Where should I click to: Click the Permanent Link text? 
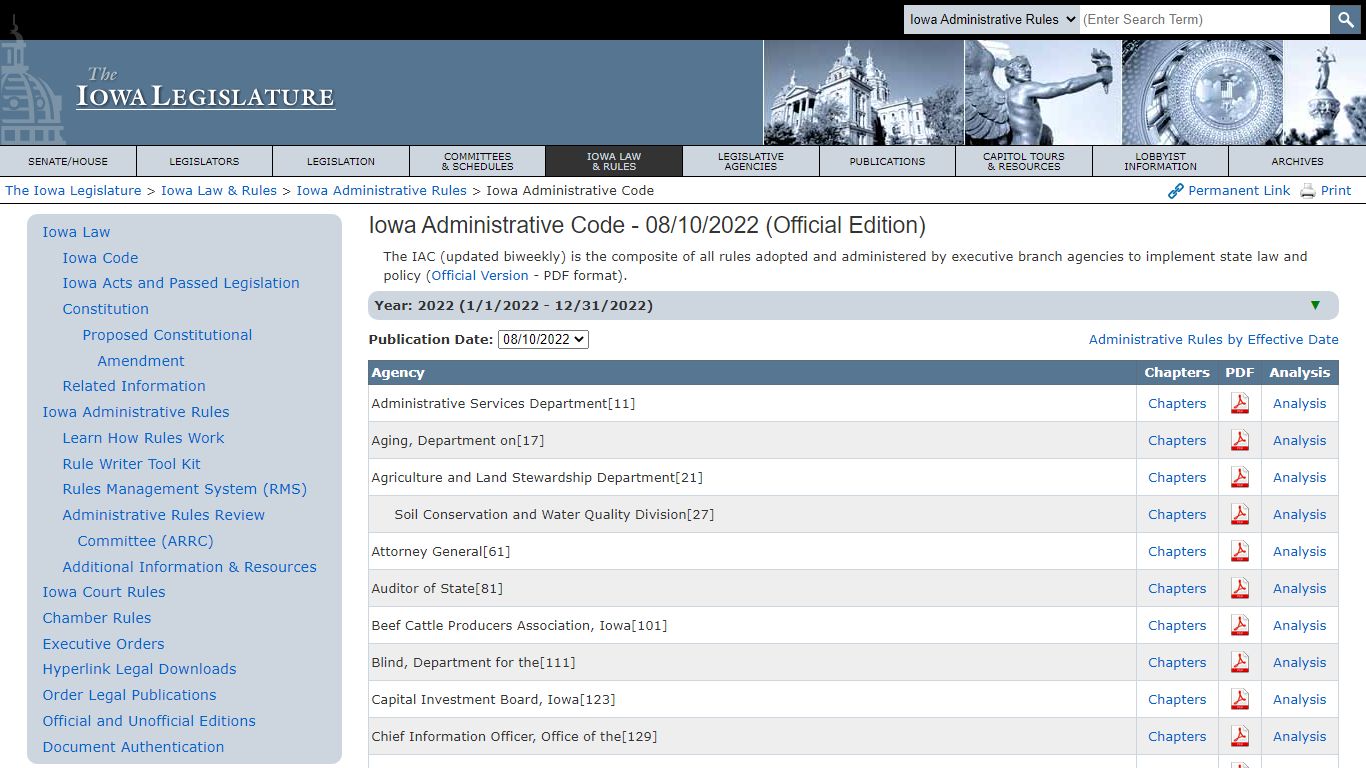[1239, 190]
